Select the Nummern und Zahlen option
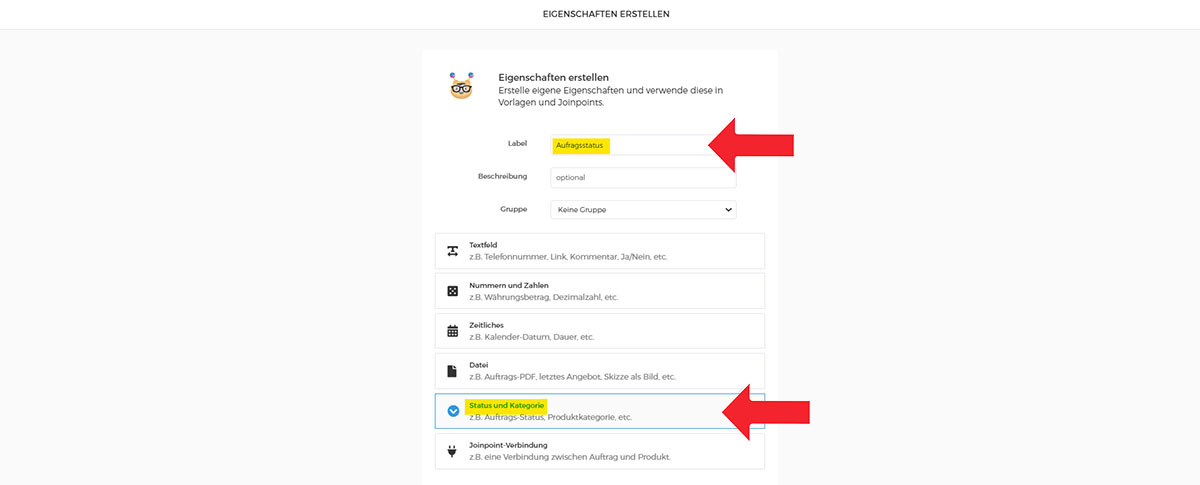This screenshot has height=485, width=1200. [600, 291]
